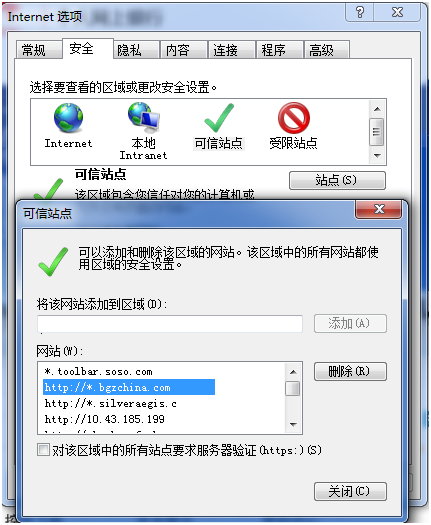Select http://10.43.185.199 list entry
The width and height of the screenshot is (431, 525).
(x=104, y=419)
